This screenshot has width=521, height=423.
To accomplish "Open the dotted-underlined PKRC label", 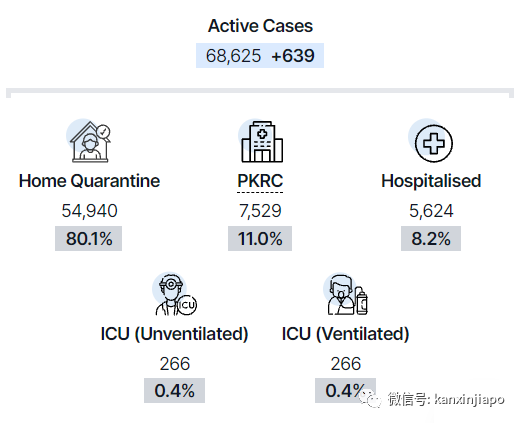I will (260, 181).
